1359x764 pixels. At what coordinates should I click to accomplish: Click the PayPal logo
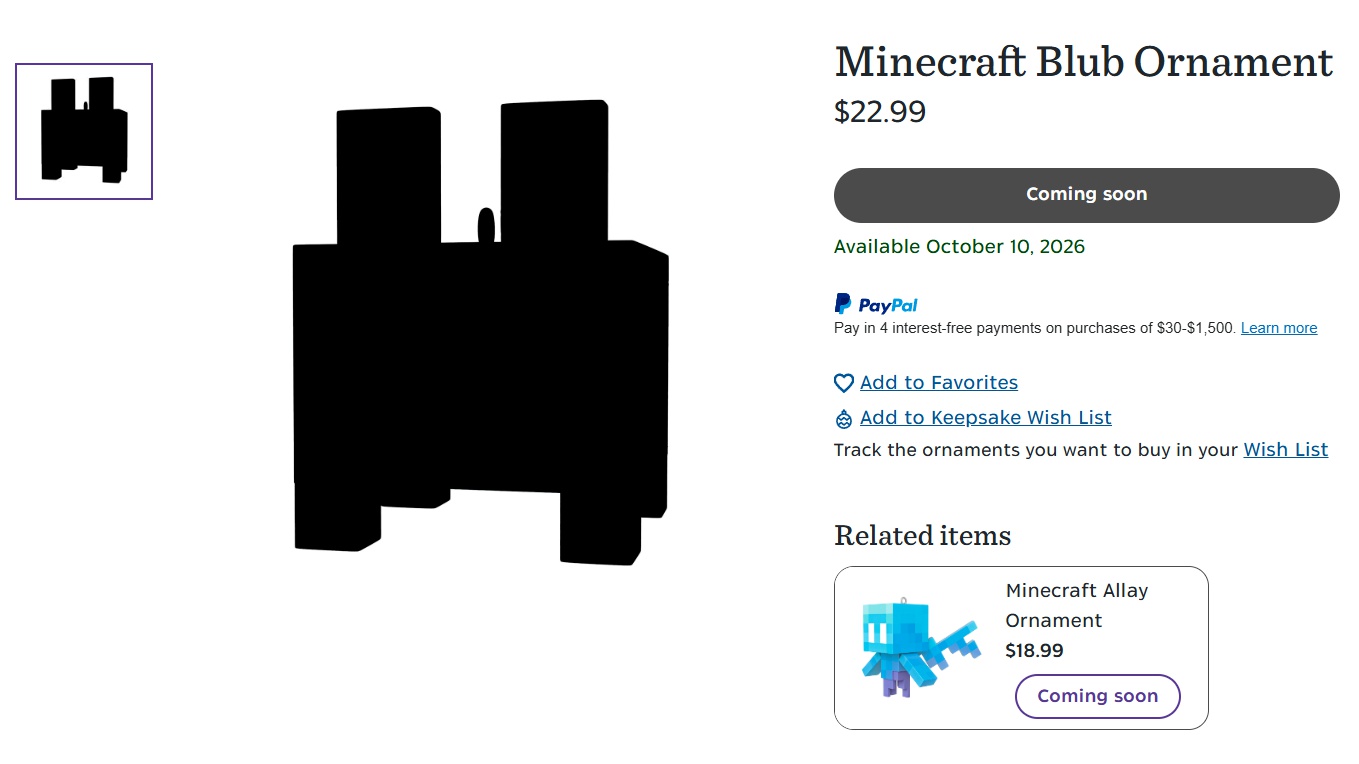[x=876, y=304]
